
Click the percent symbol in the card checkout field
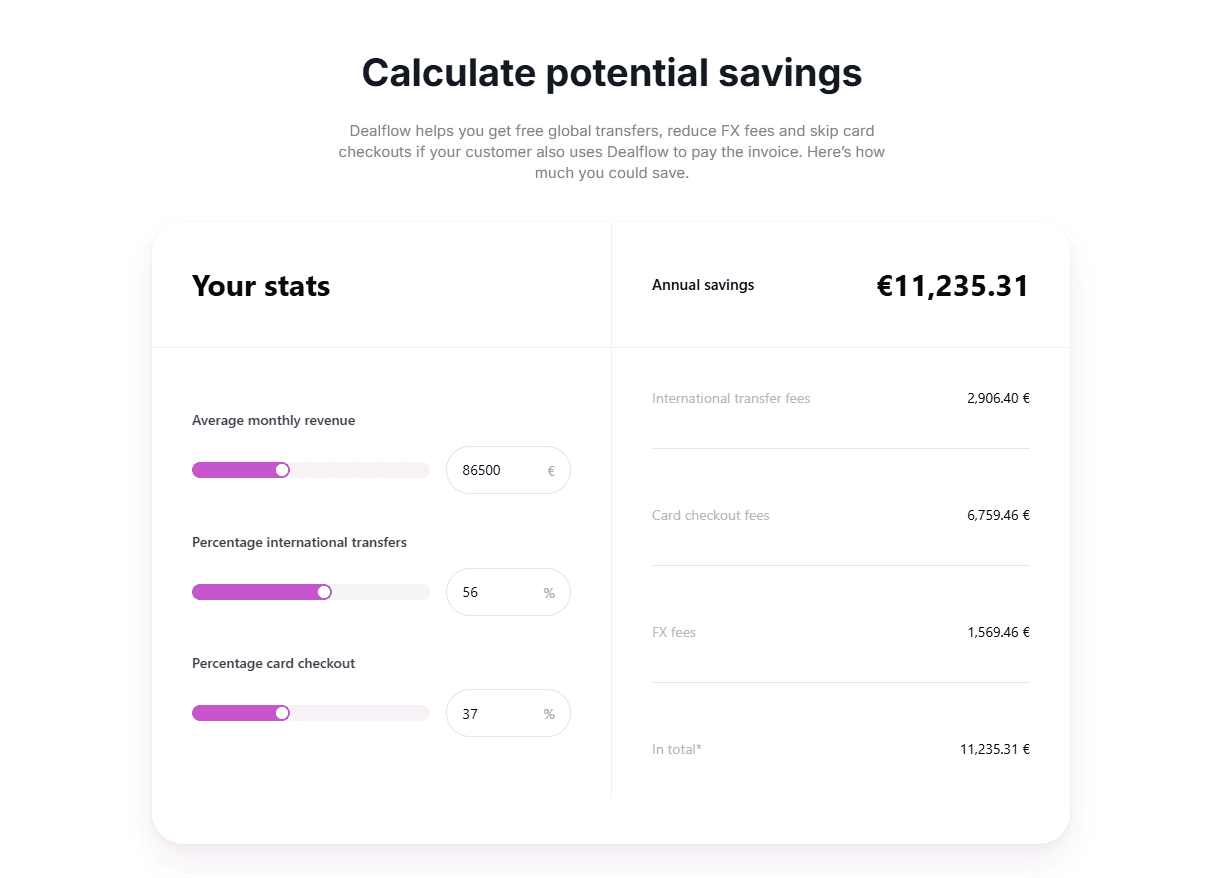point(549,714)
